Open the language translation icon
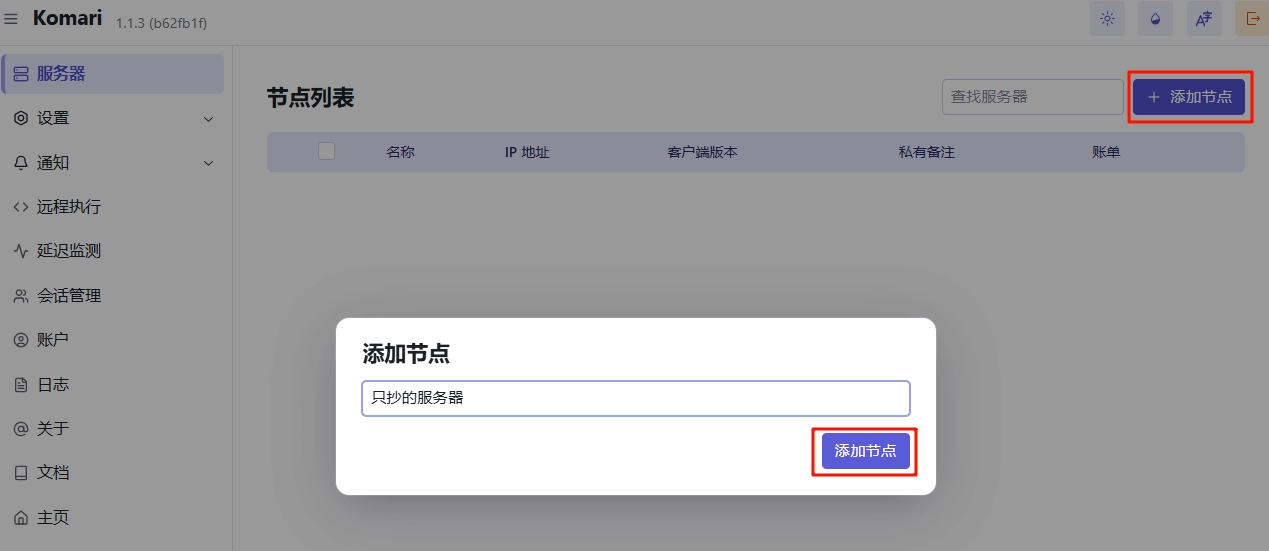Screen dimensions: 1269x551 [x=1203, y=19]
